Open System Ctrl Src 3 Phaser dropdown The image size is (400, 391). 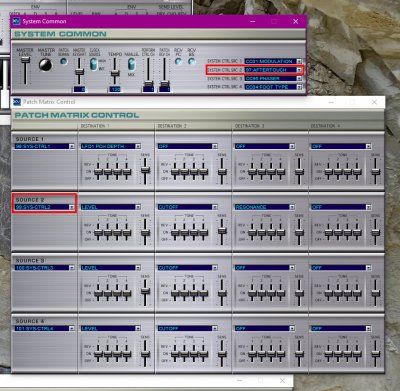(273, 78)
